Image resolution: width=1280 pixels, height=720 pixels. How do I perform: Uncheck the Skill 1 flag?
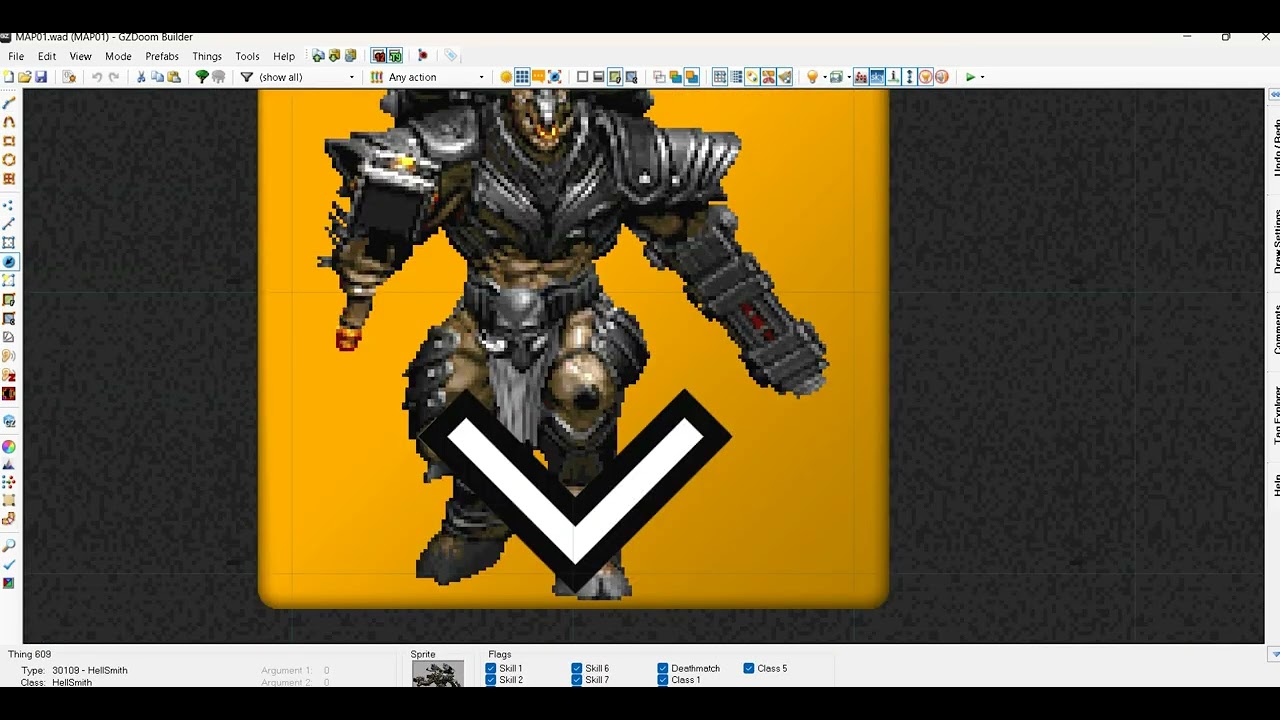pyautogui.click(x=491, y=668)
